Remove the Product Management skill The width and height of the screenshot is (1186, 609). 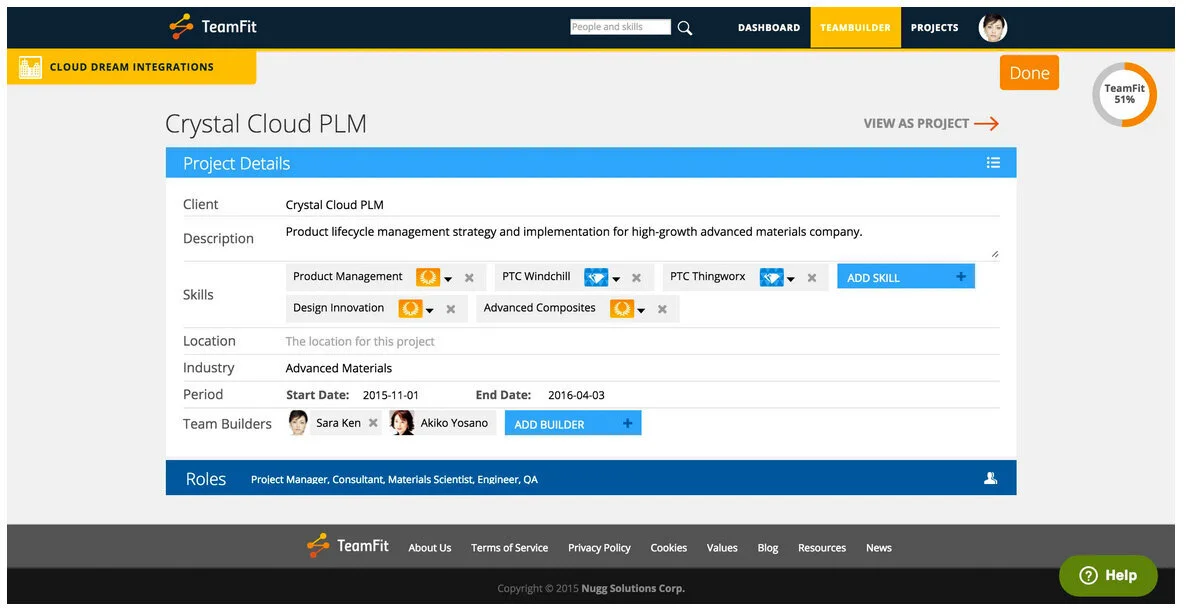[x=469, y=278]
